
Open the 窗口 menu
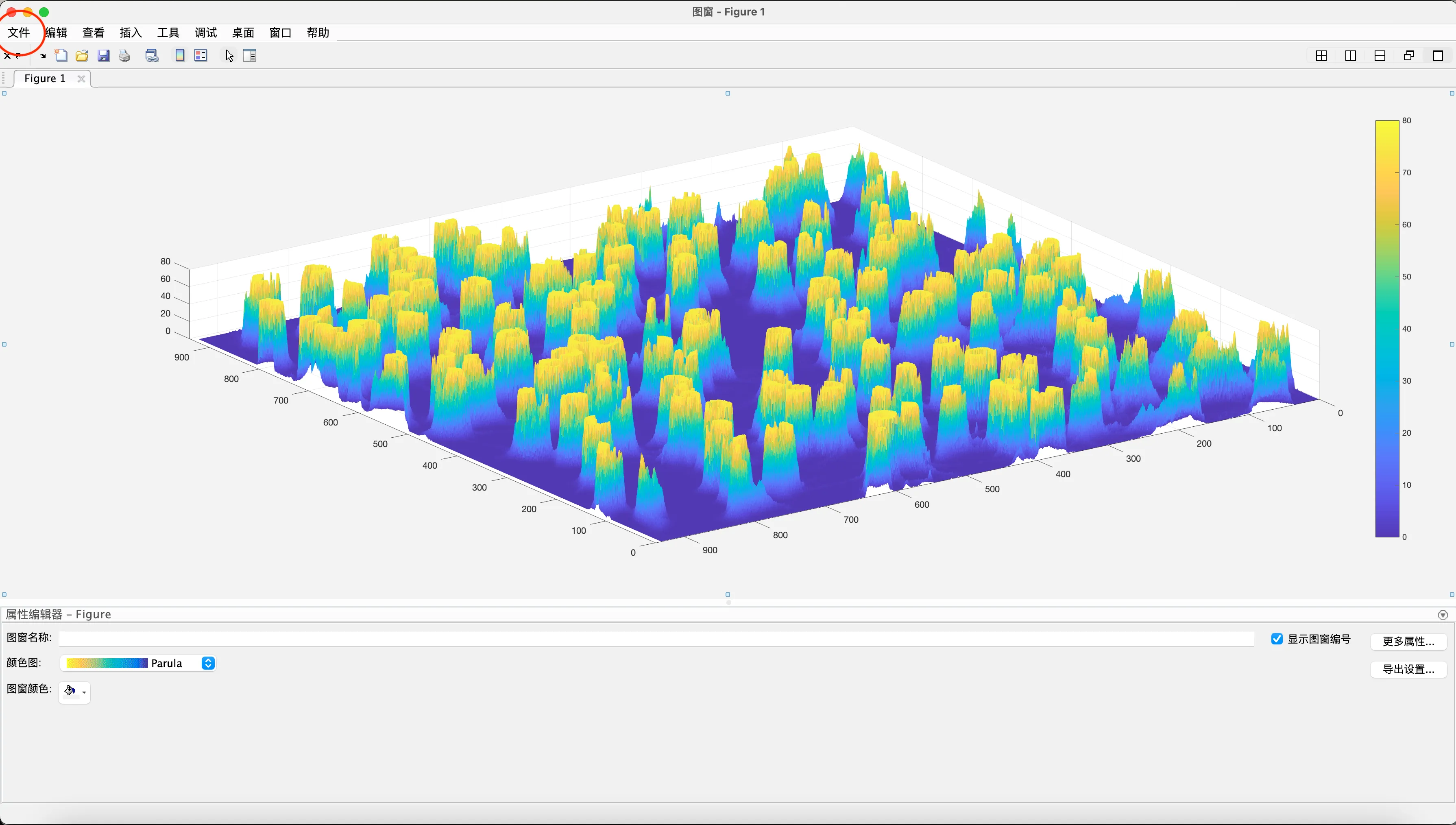coord(280,32)
